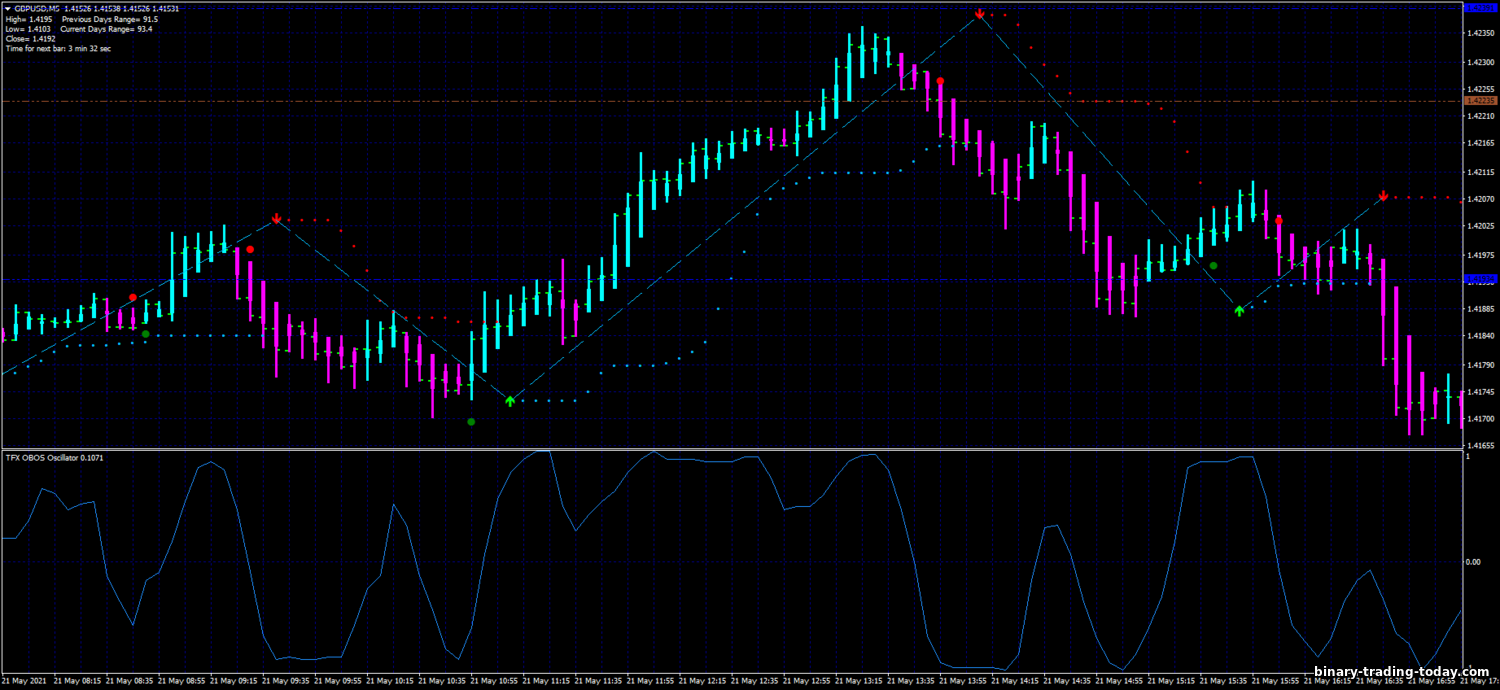Image resolution: width=1500 pixels, height=690 pixels.
Task: Click the dark green dot near 15:15 candles
Action: pos(1213,265)
